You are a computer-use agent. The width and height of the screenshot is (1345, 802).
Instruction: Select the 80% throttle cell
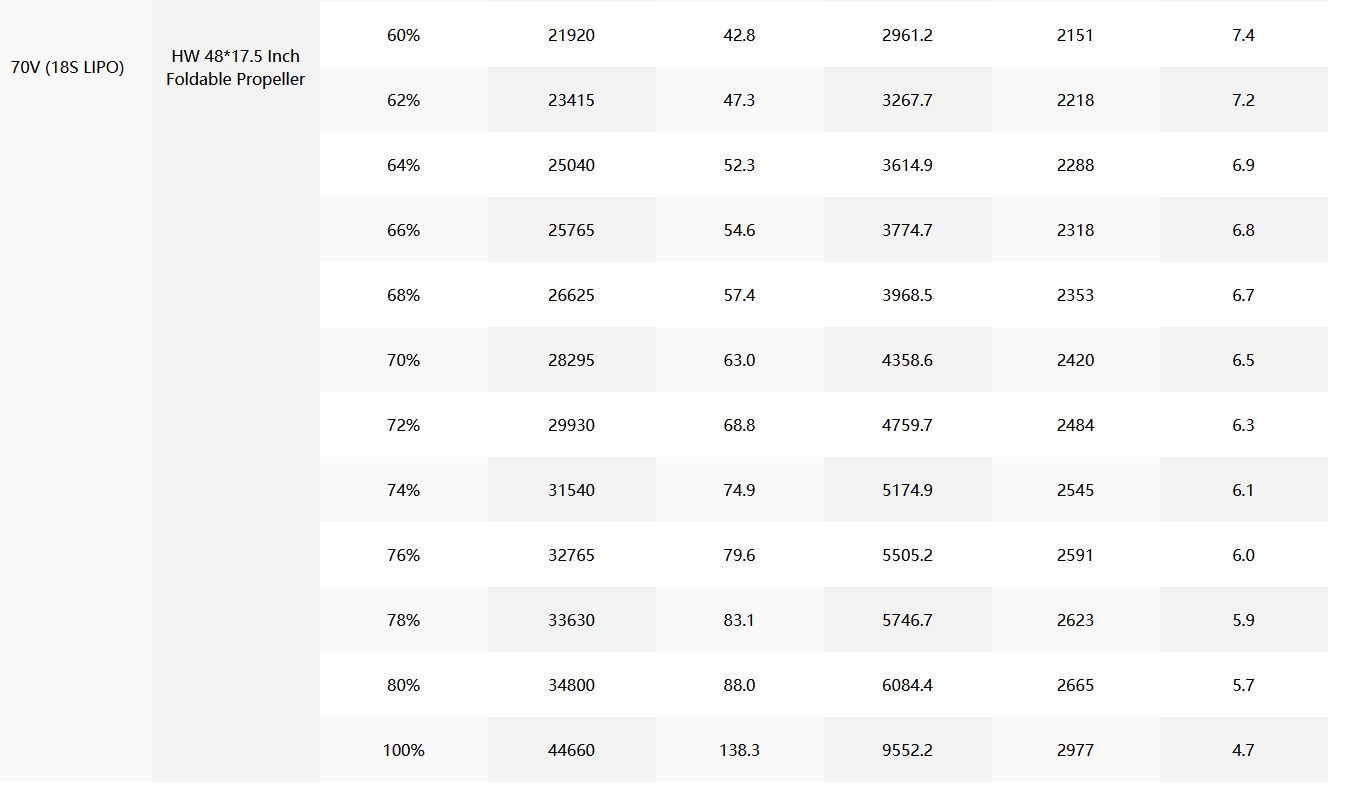[403, 685]
